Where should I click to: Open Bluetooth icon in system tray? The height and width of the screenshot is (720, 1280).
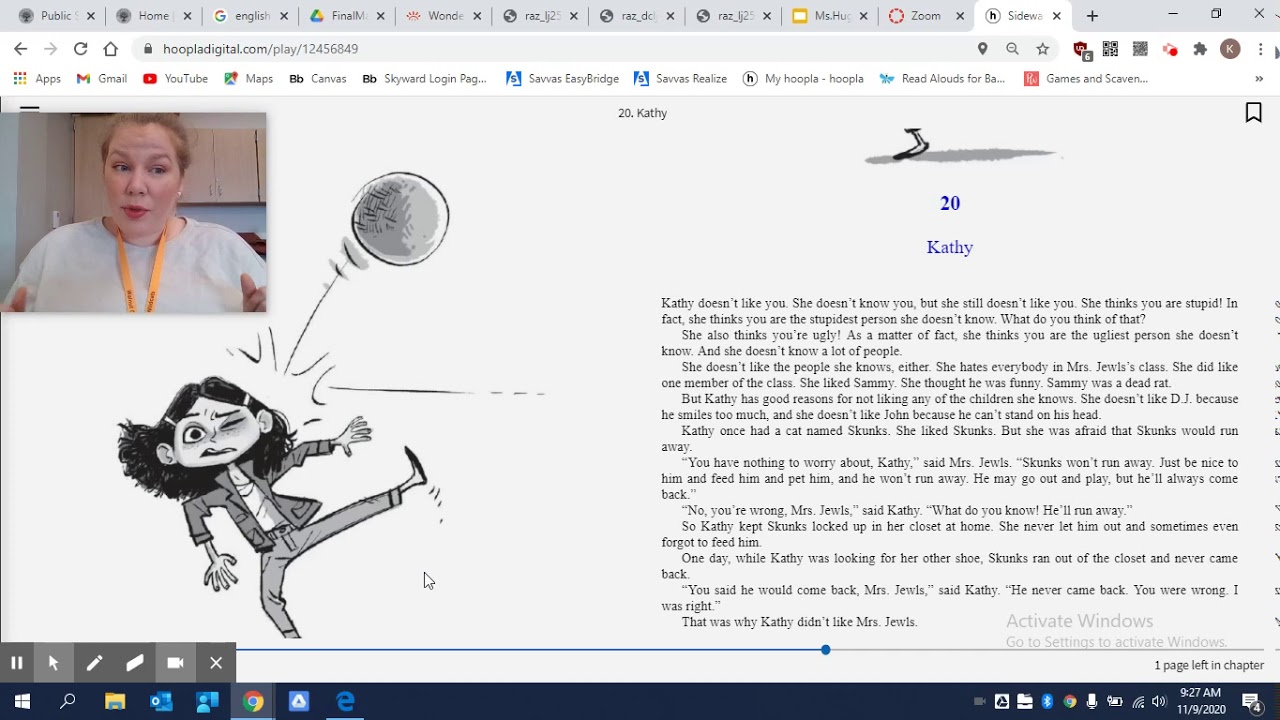[x=1047, y=702]
